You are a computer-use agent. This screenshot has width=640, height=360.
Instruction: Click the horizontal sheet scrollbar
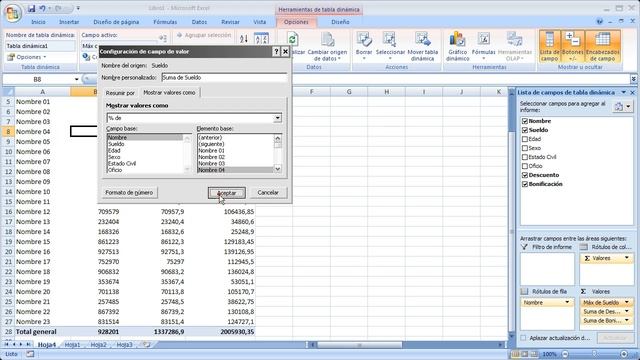(x=360, y=345)
